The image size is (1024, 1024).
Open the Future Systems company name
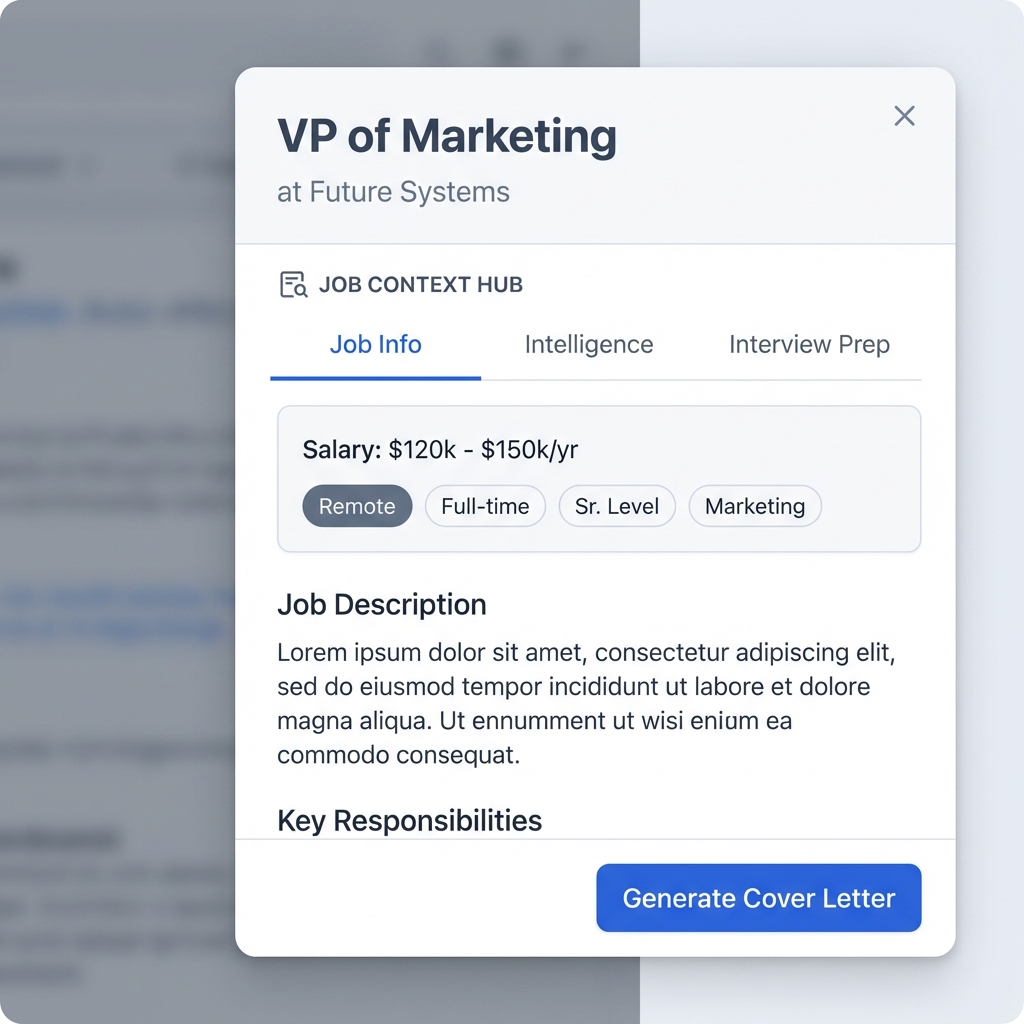pos(410,192)
